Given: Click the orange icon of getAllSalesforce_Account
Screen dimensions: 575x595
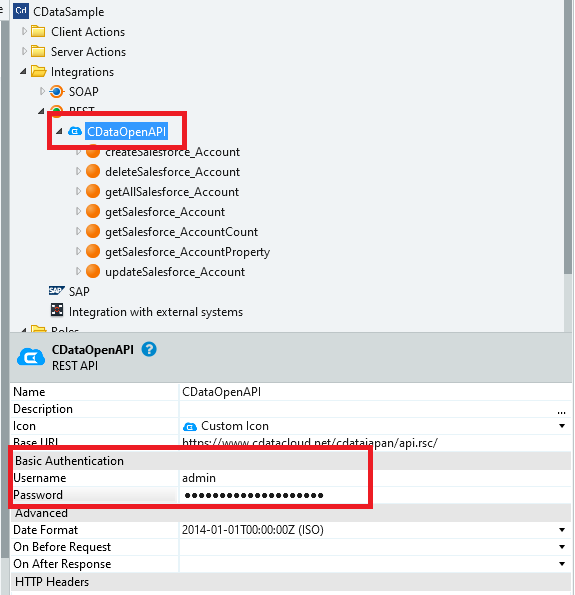Looking at the screenshot, I should pyautogui.click(x=93, y=191).
